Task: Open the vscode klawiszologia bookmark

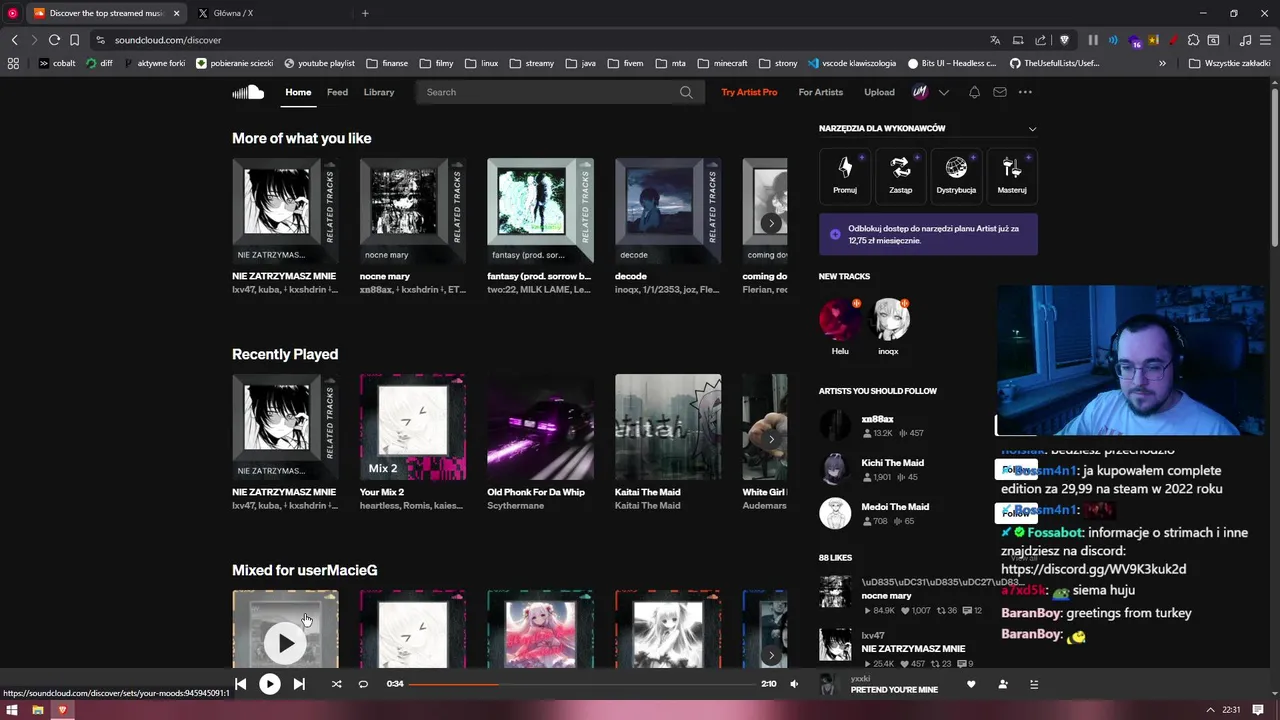Action: pos(852,63)
